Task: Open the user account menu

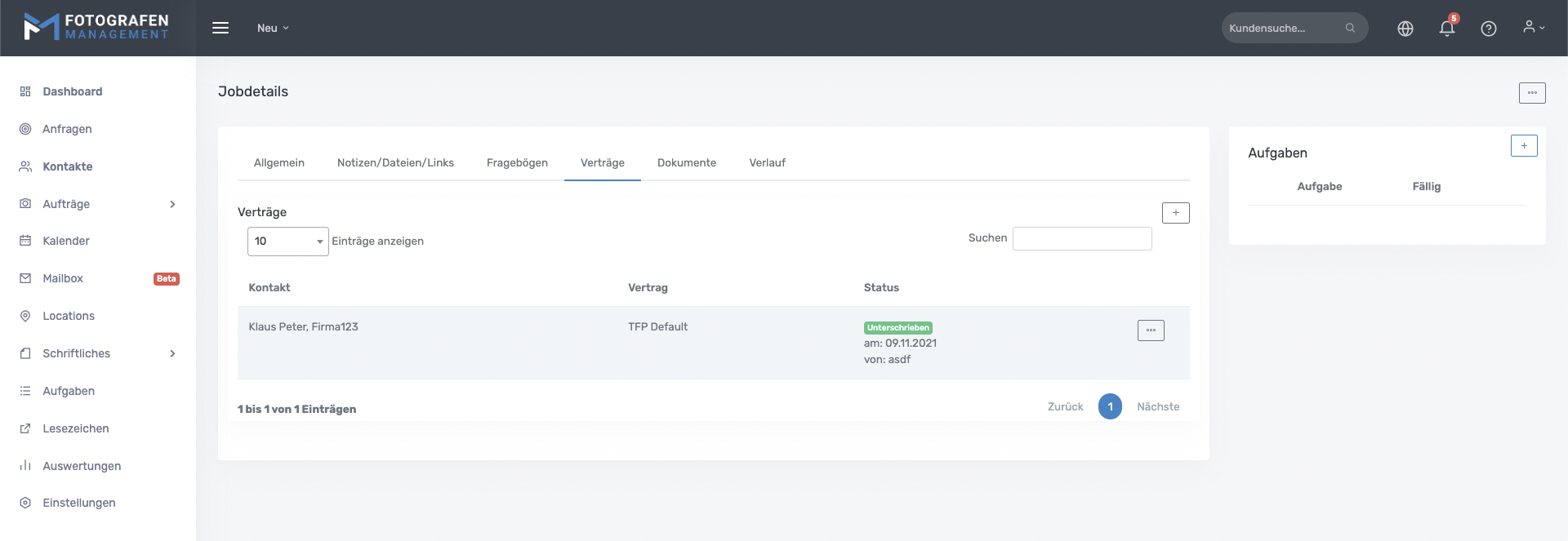Action: point(1533,28)
